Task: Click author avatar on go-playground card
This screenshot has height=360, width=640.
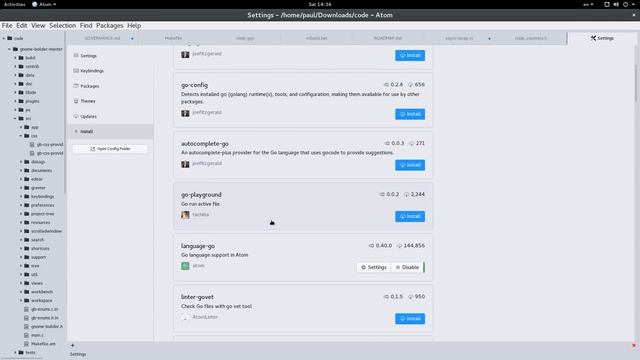Action: (185, 215)
